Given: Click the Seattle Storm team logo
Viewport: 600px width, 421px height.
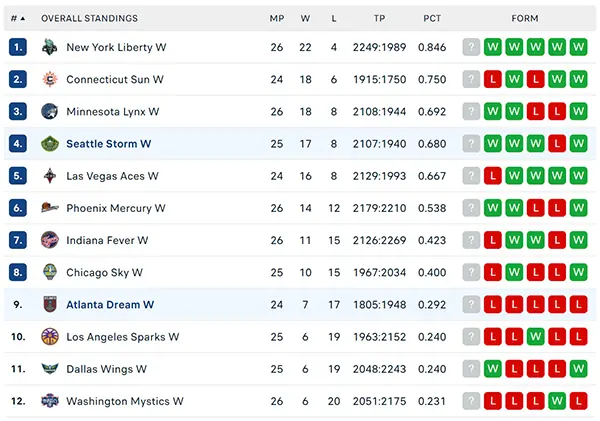Looking at the screenshot, I should pyautogui.click(x=50, y=144).
